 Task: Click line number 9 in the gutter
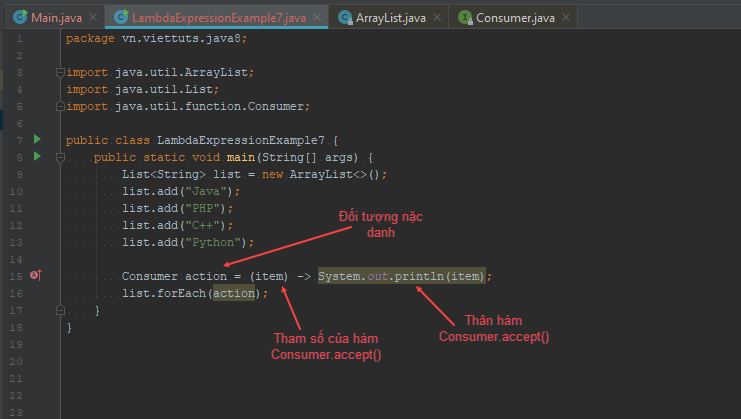(x=19, y=174)
